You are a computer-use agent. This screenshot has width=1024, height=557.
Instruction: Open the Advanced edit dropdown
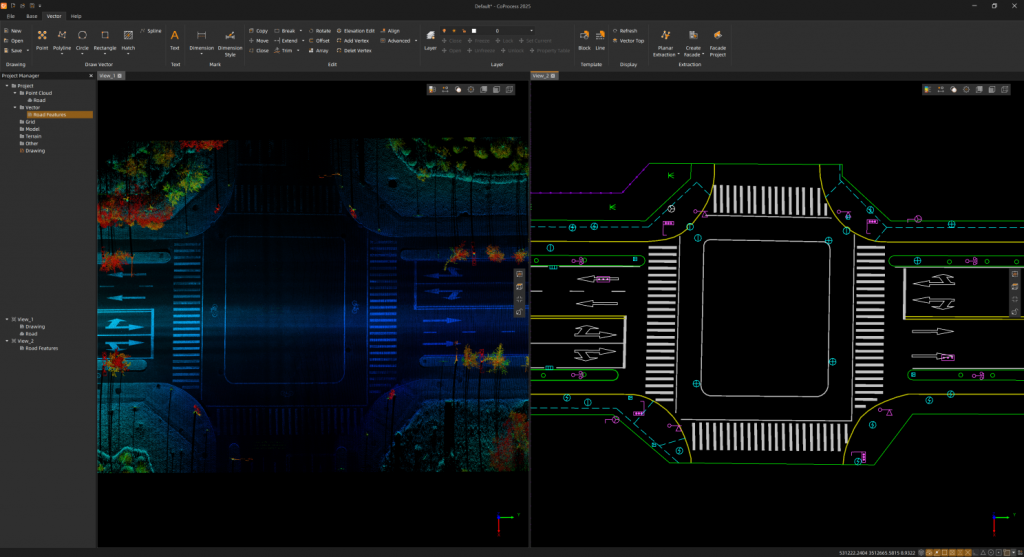[x=399, y=41]
